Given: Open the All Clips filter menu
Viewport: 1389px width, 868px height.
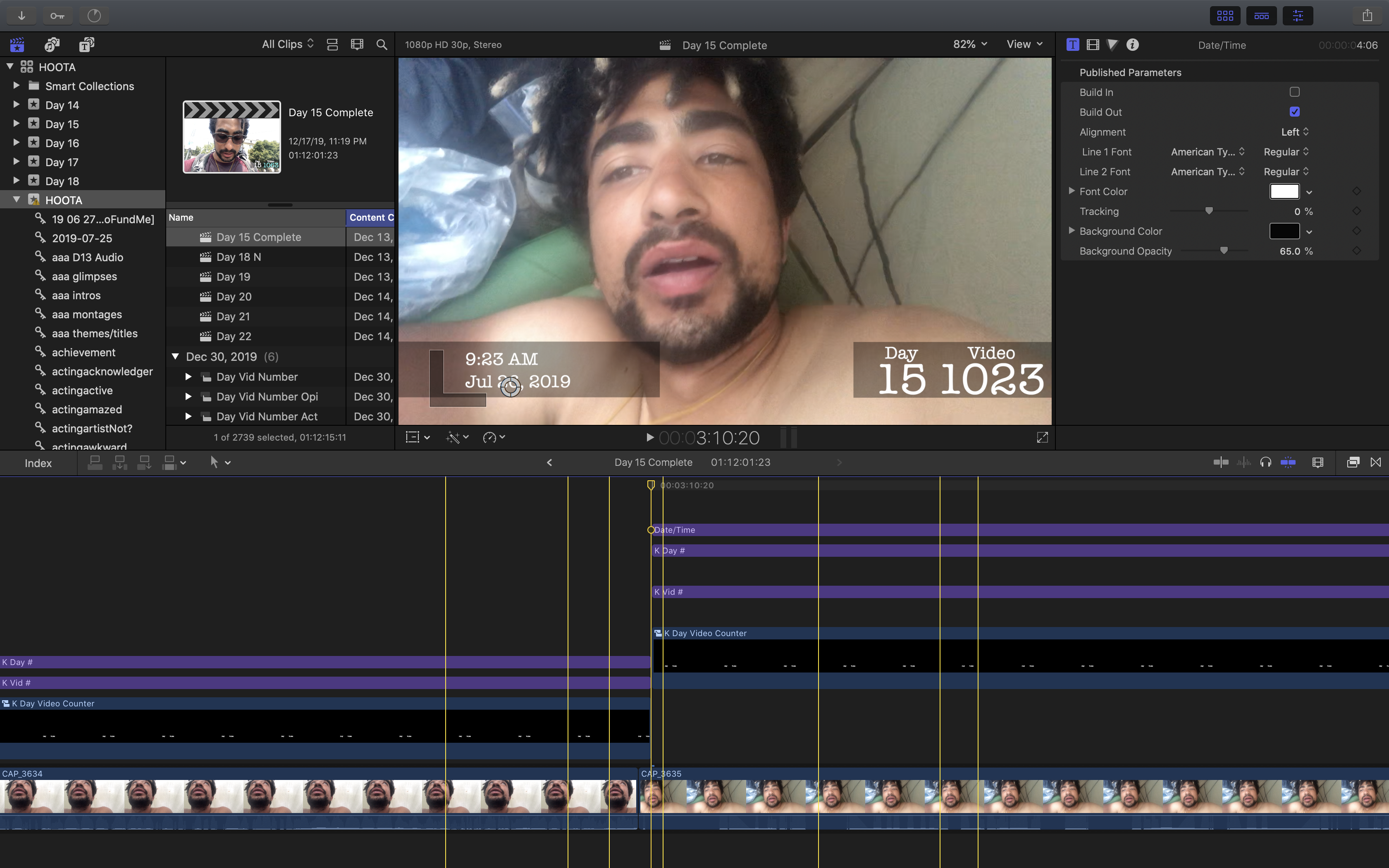Looking at the screenshot, I should pos(288,44).
